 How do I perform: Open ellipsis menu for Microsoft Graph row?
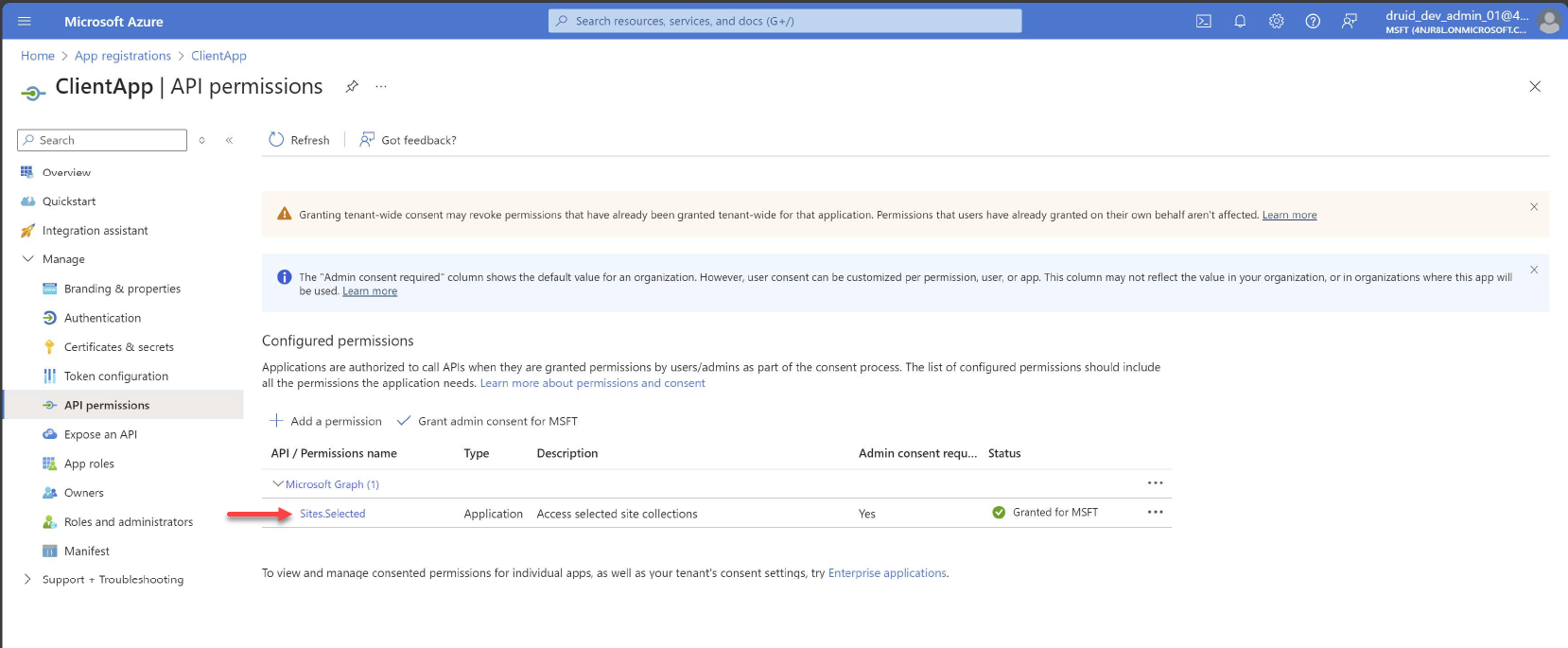(x=1155, y=483)
